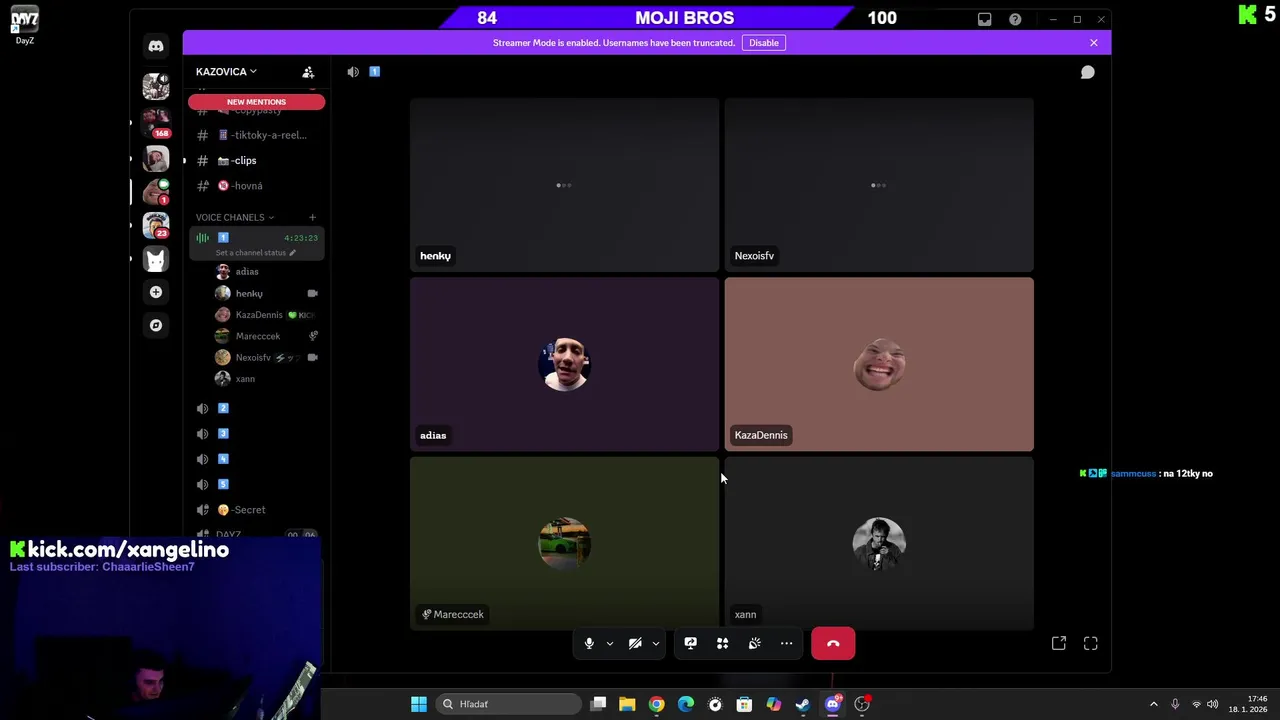Open Discover servers compass icon
Image resolution: width=1280 pixels, height=720 pixels.
point(156,325)
